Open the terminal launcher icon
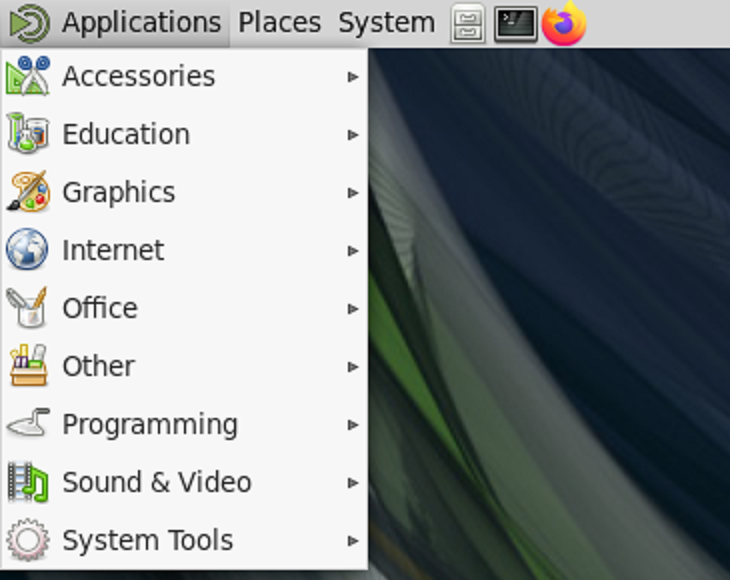 (515, 24)
